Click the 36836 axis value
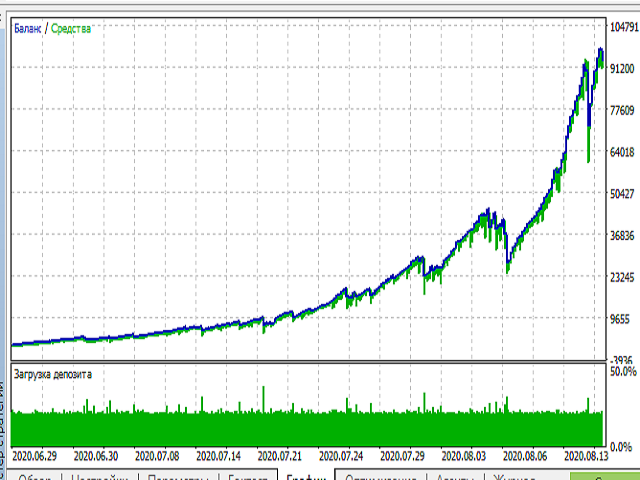 tap(622, 236)
